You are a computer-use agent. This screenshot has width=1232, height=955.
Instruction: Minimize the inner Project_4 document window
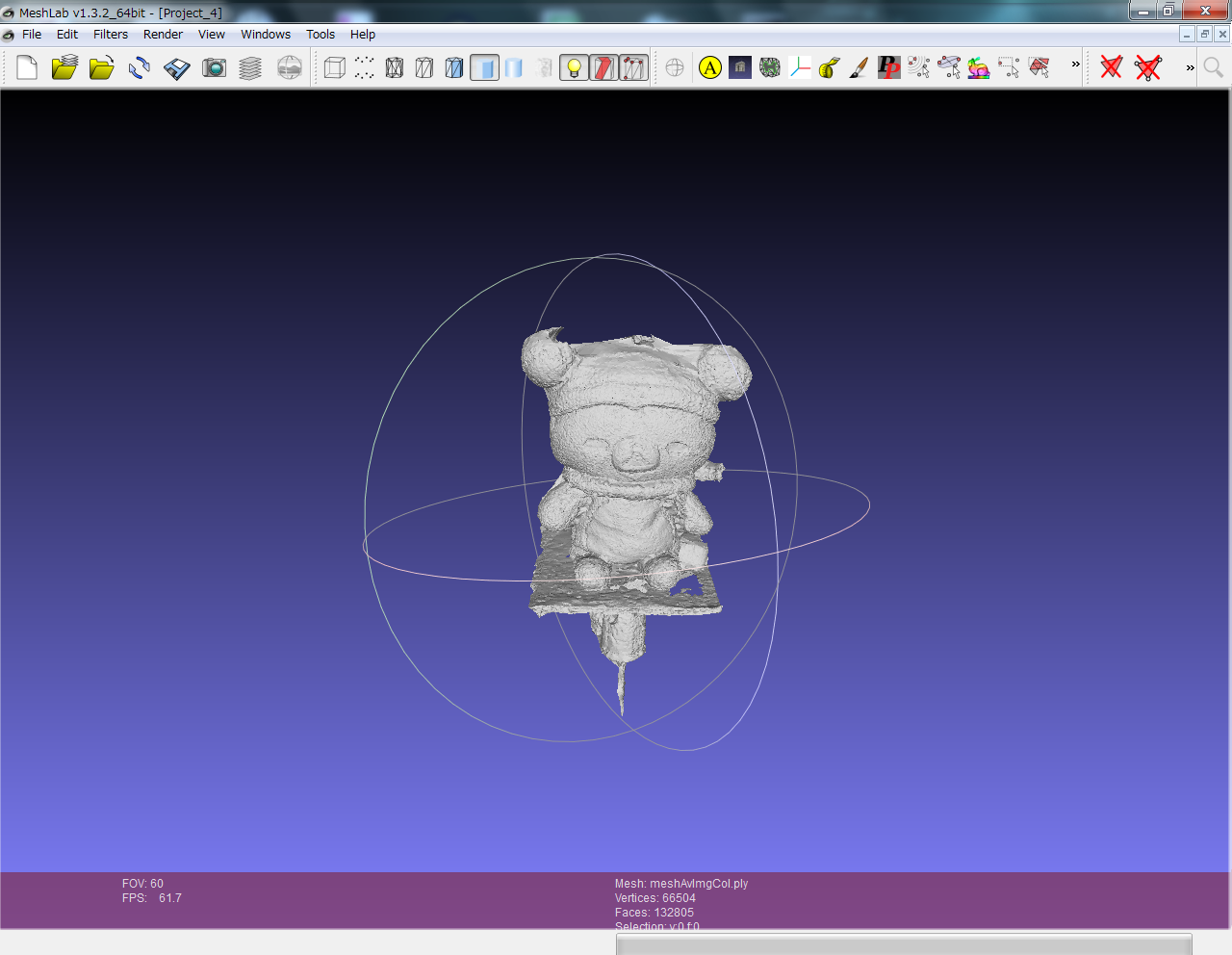point(1187,34)
